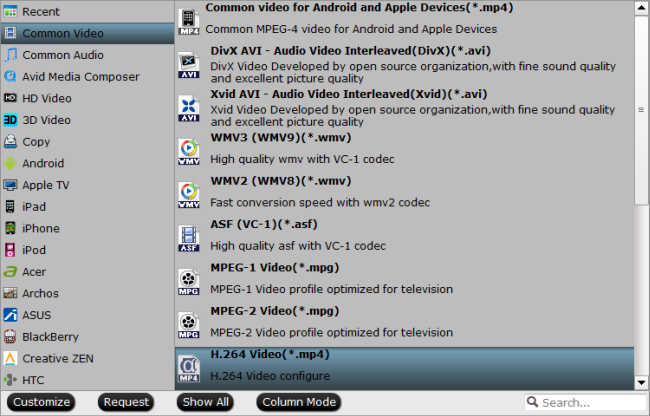
Task: Click 'High quality wmv with VC-1 codec' description
Action: tap(302, 159)
